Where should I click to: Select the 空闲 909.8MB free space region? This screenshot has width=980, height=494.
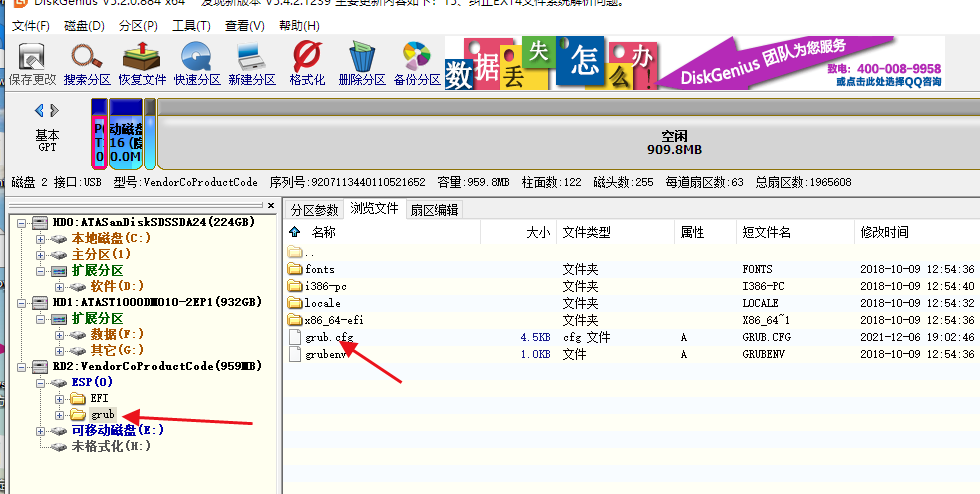(x=568, y=143)
